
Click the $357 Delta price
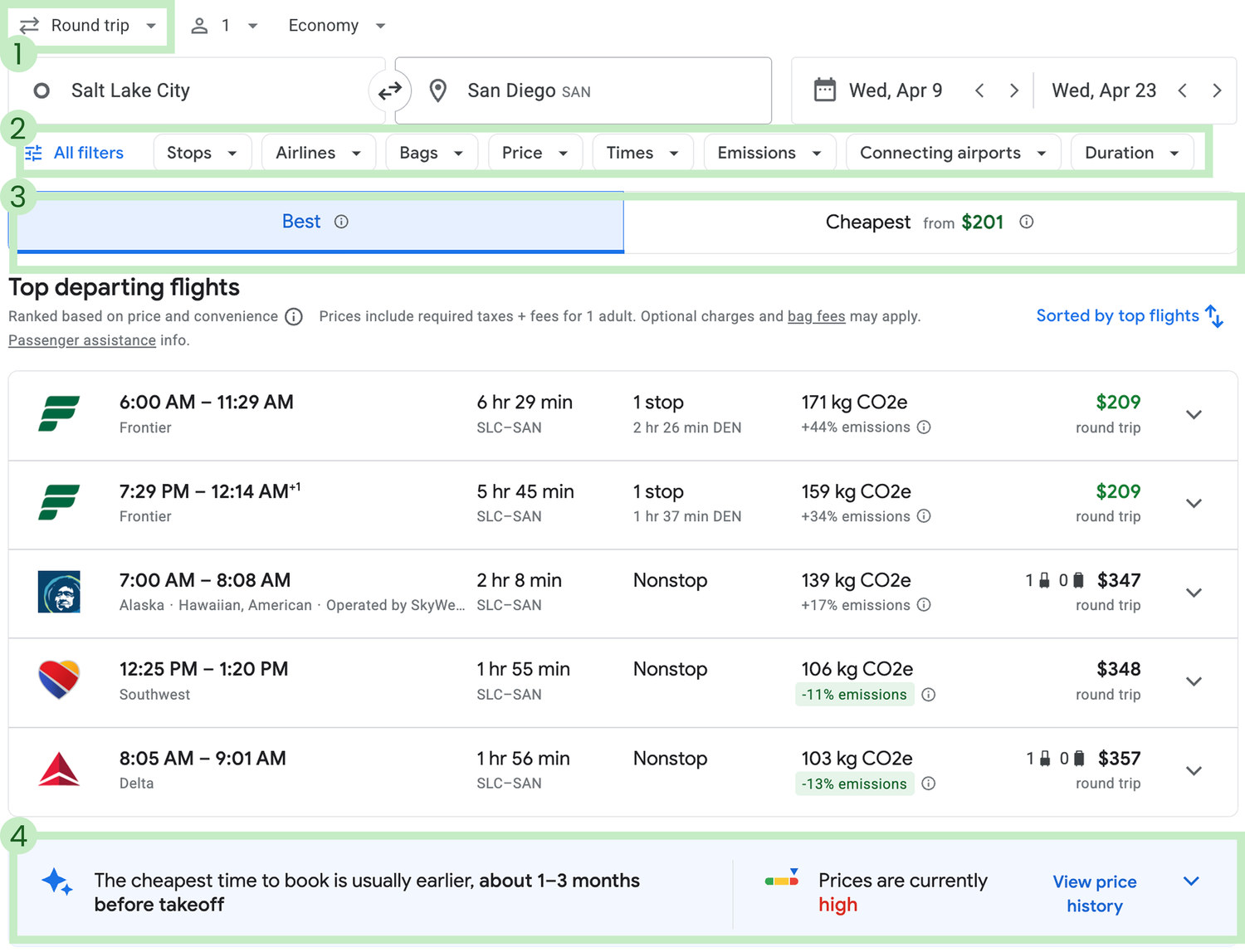click(x=1119, y=759)
